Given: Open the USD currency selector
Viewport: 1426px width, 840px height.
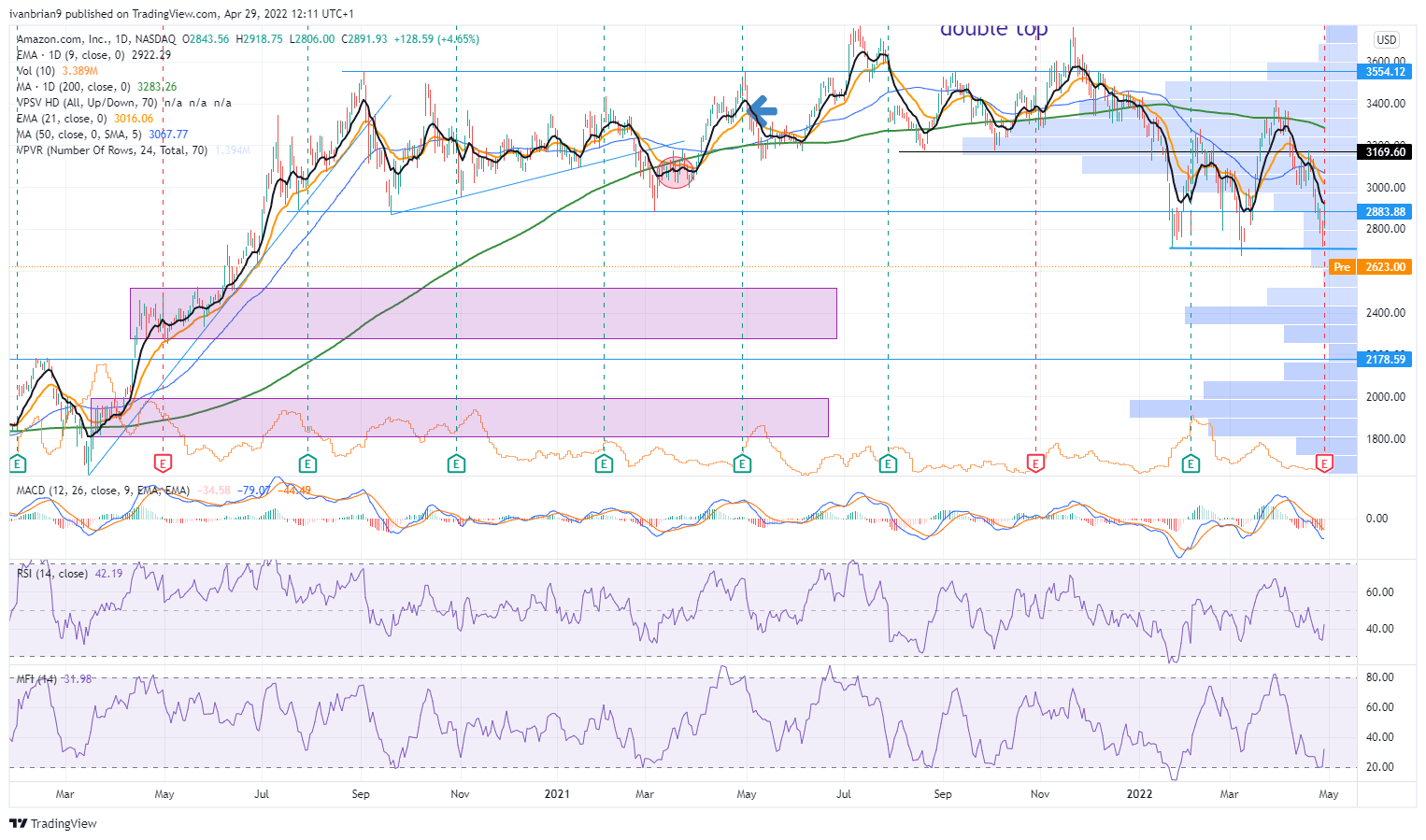Looking at the screenshot, I should tap(1387, 39).
